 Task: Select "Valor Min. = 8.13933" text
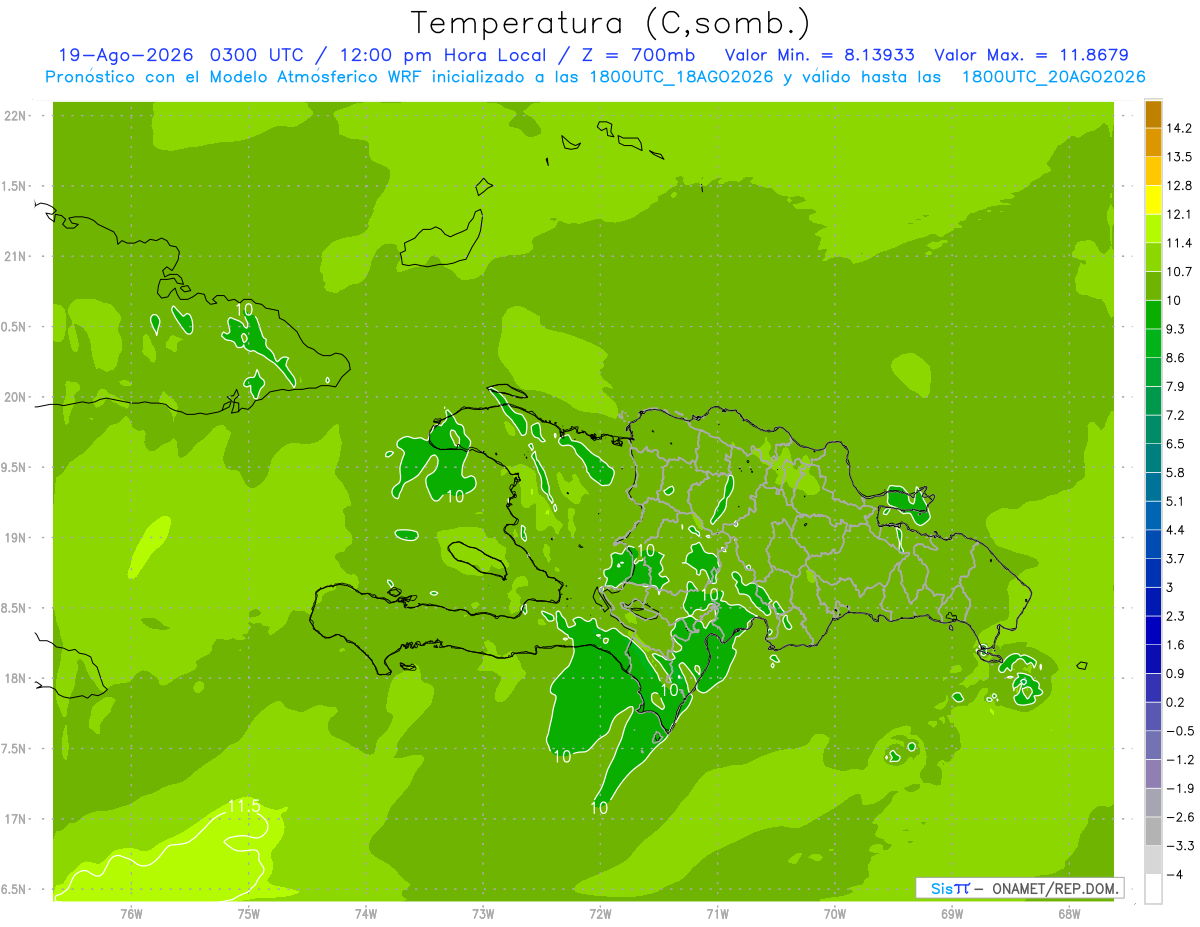[x=818, y=55]
